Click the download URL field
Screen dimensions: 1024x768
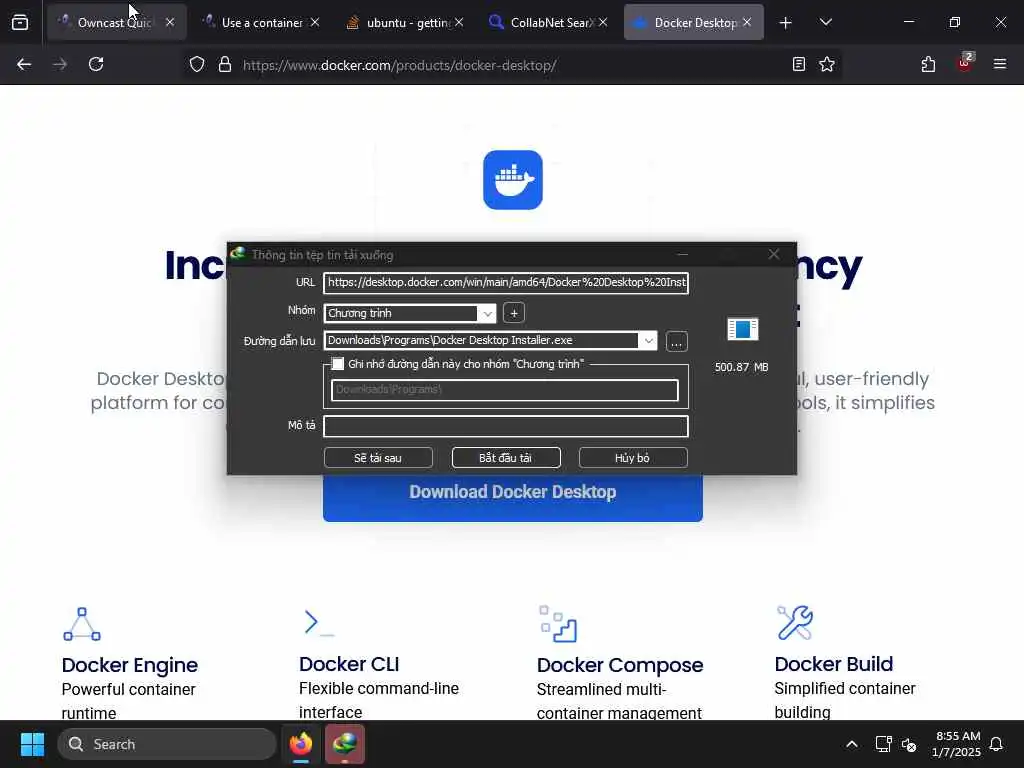(505, 282)
